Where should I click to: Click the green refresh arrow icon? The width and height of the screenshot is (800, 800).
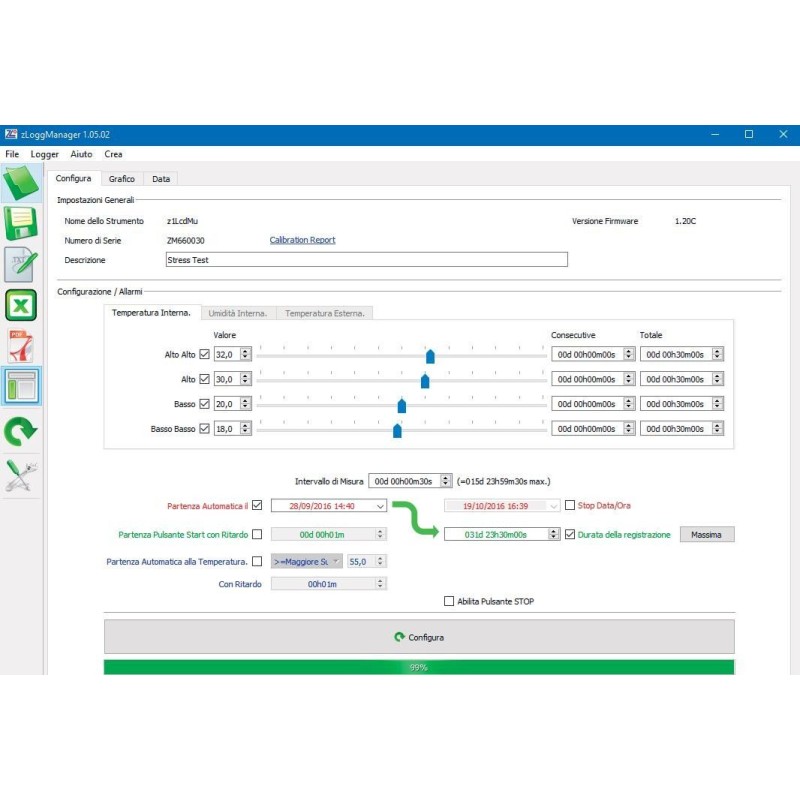(x=21, y=430)
